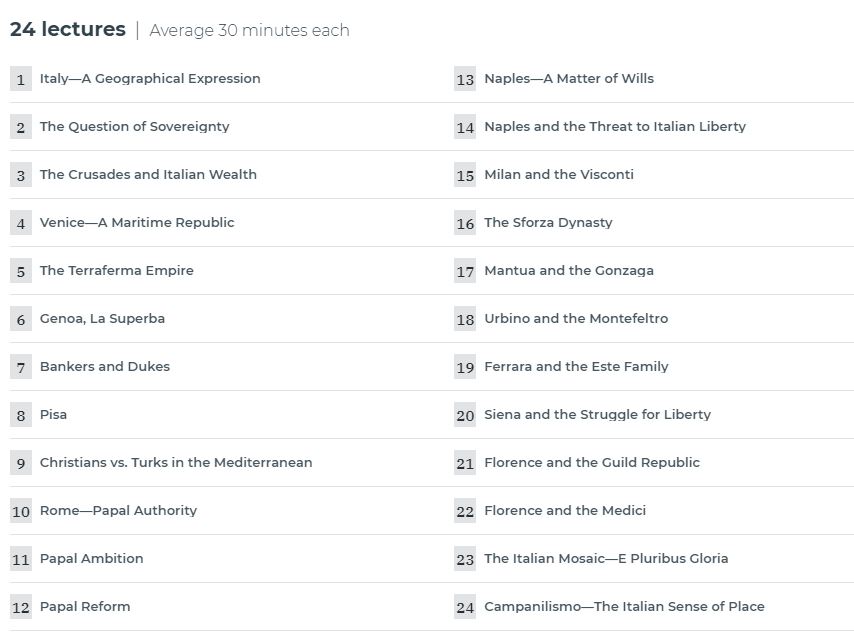Click number 12 badge beside Papal Reform
The image size is (854, 636).
21,607
